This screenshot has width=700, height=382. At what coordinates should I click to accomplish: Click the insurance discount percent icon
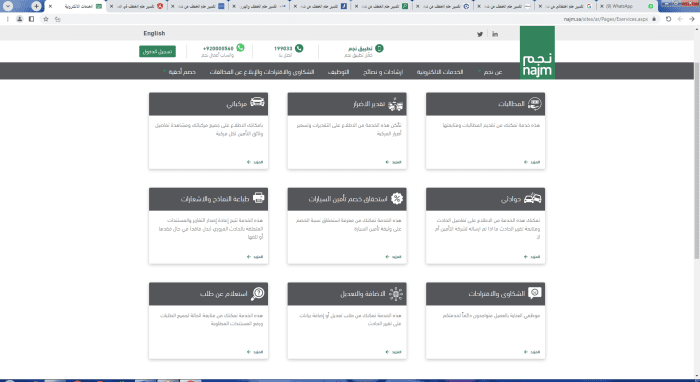pos(397,199)
